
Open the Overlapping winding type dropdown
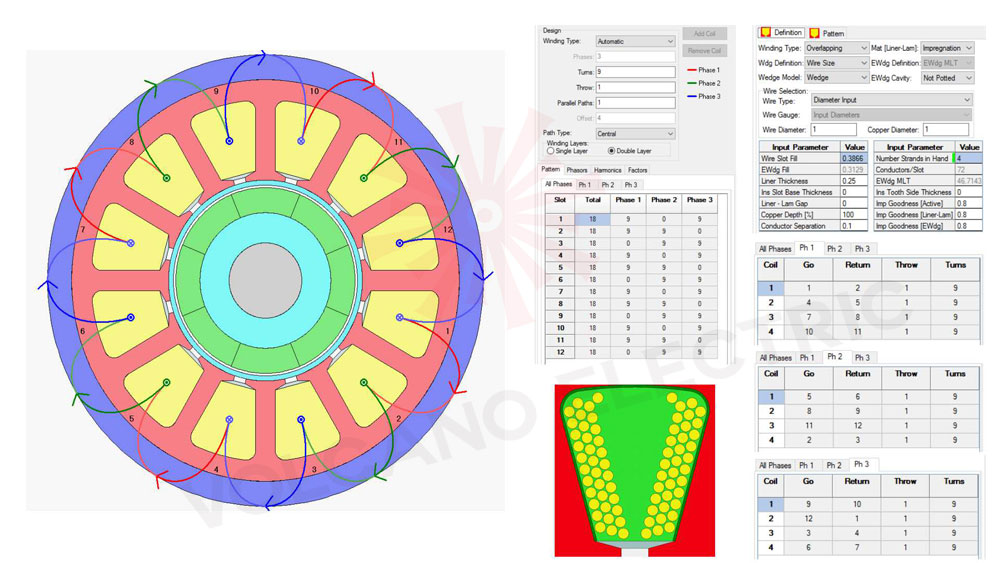[836, 48]
